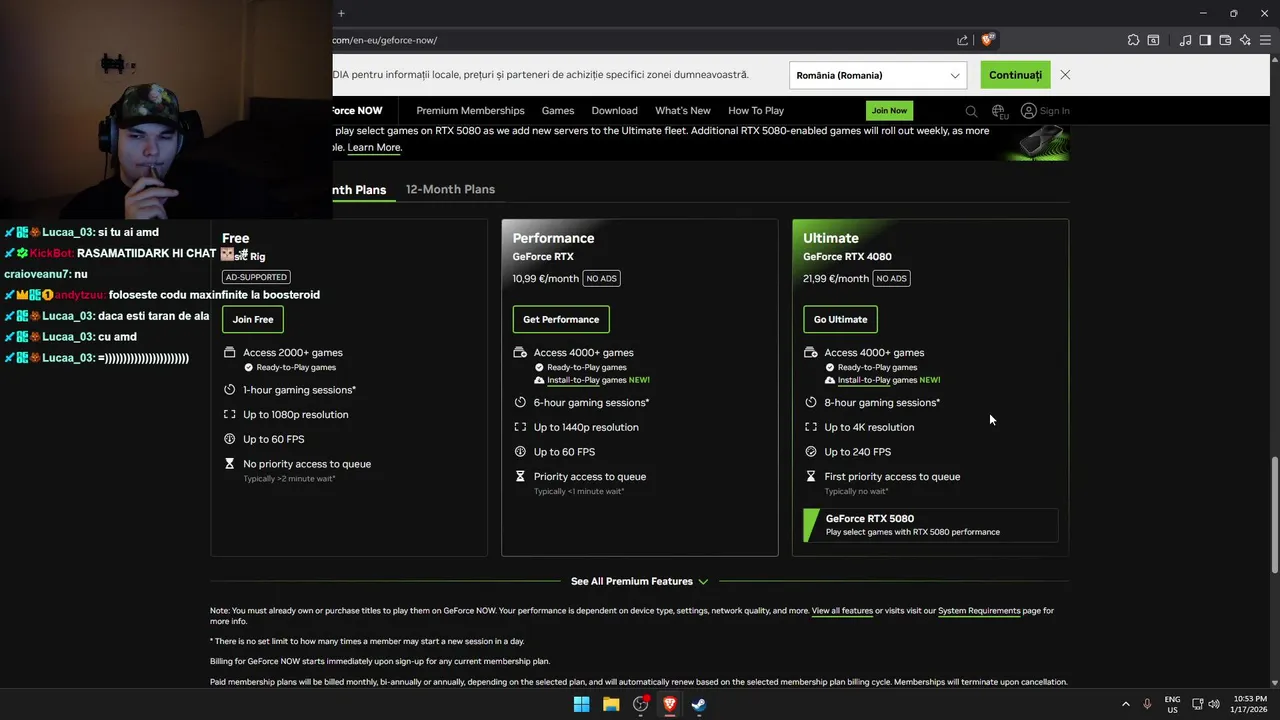The height and width of the screenshot is (720, 1280).
Task: Open the How To Play nav item
Action: [x=756, y=111]
